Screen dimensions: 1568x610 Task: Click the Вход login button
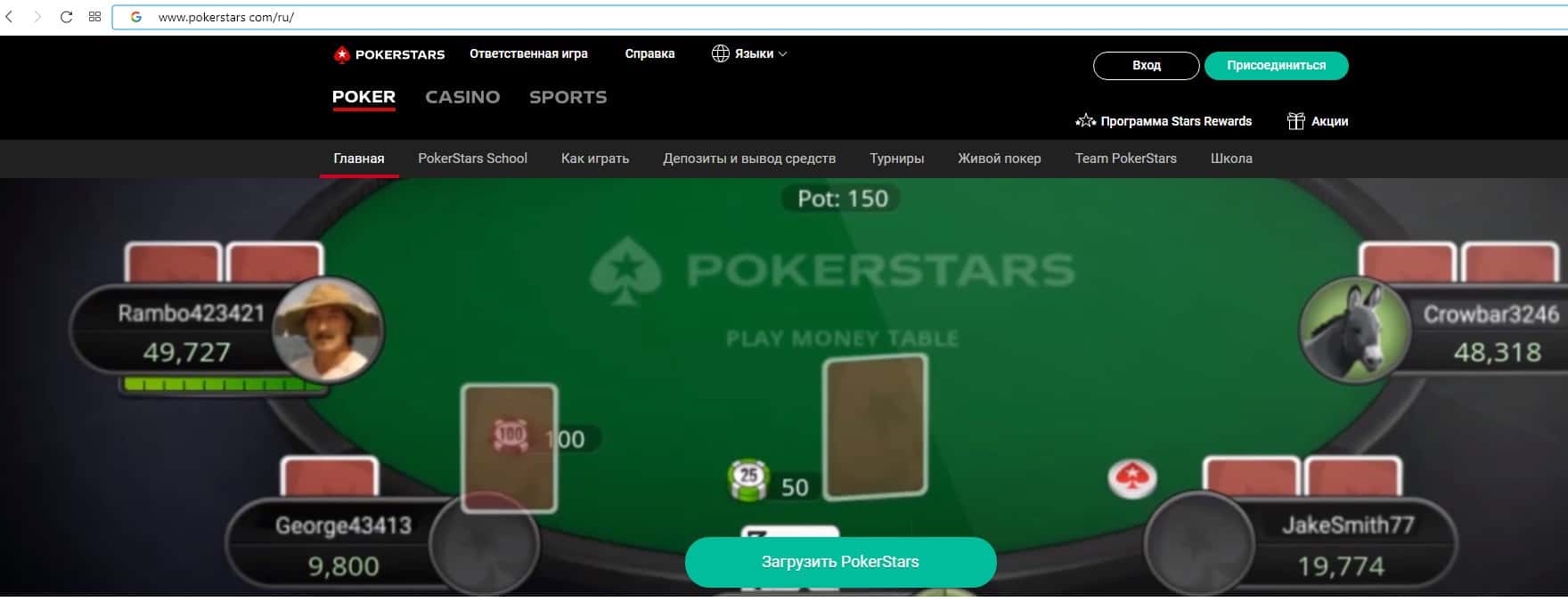pyautogui.click(x=1146, y=66)
